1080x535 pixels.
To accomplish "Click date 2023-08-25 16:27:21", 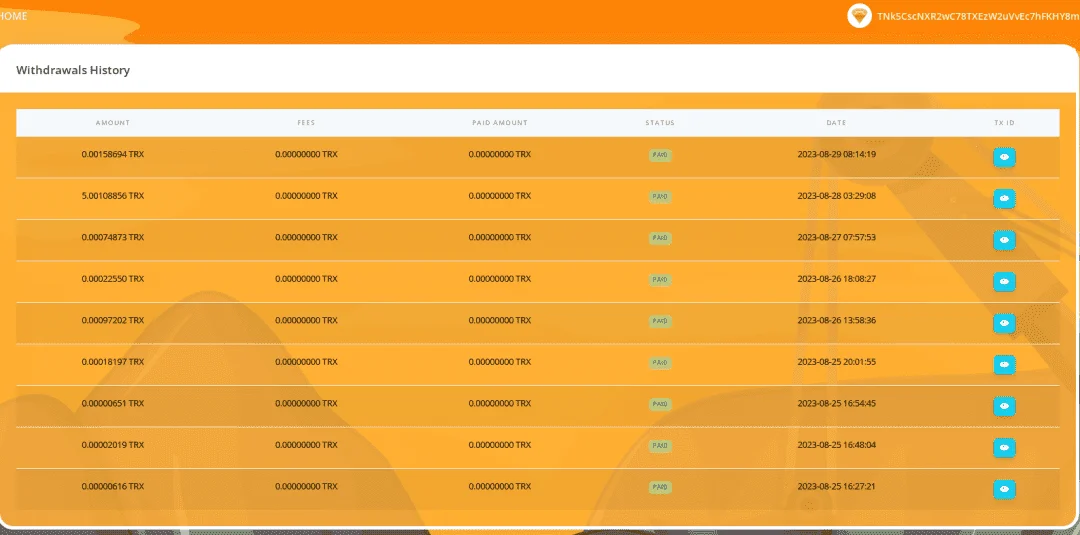I will (836, 486).
